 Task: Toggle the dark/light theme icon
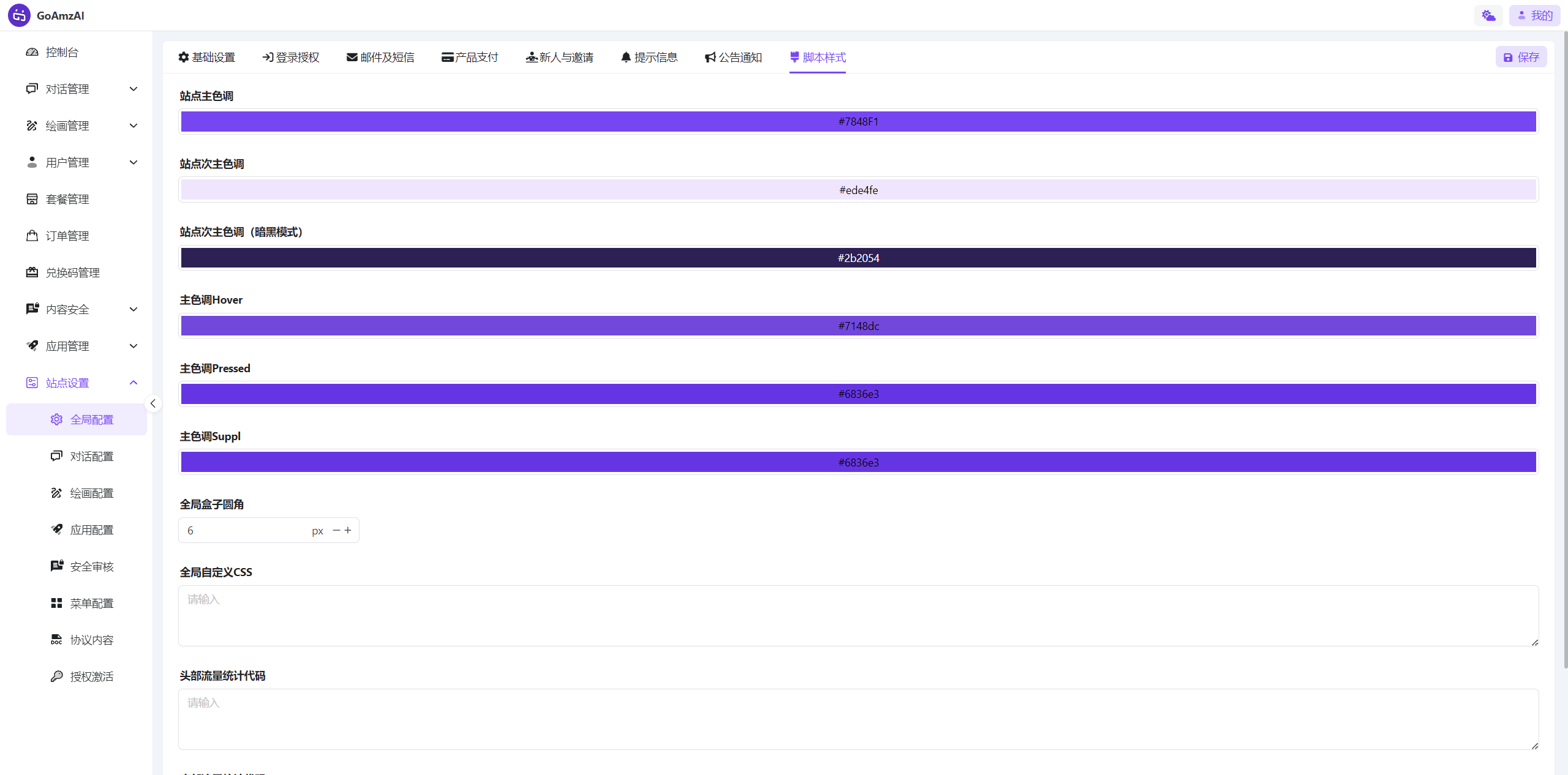(1488, 15)
